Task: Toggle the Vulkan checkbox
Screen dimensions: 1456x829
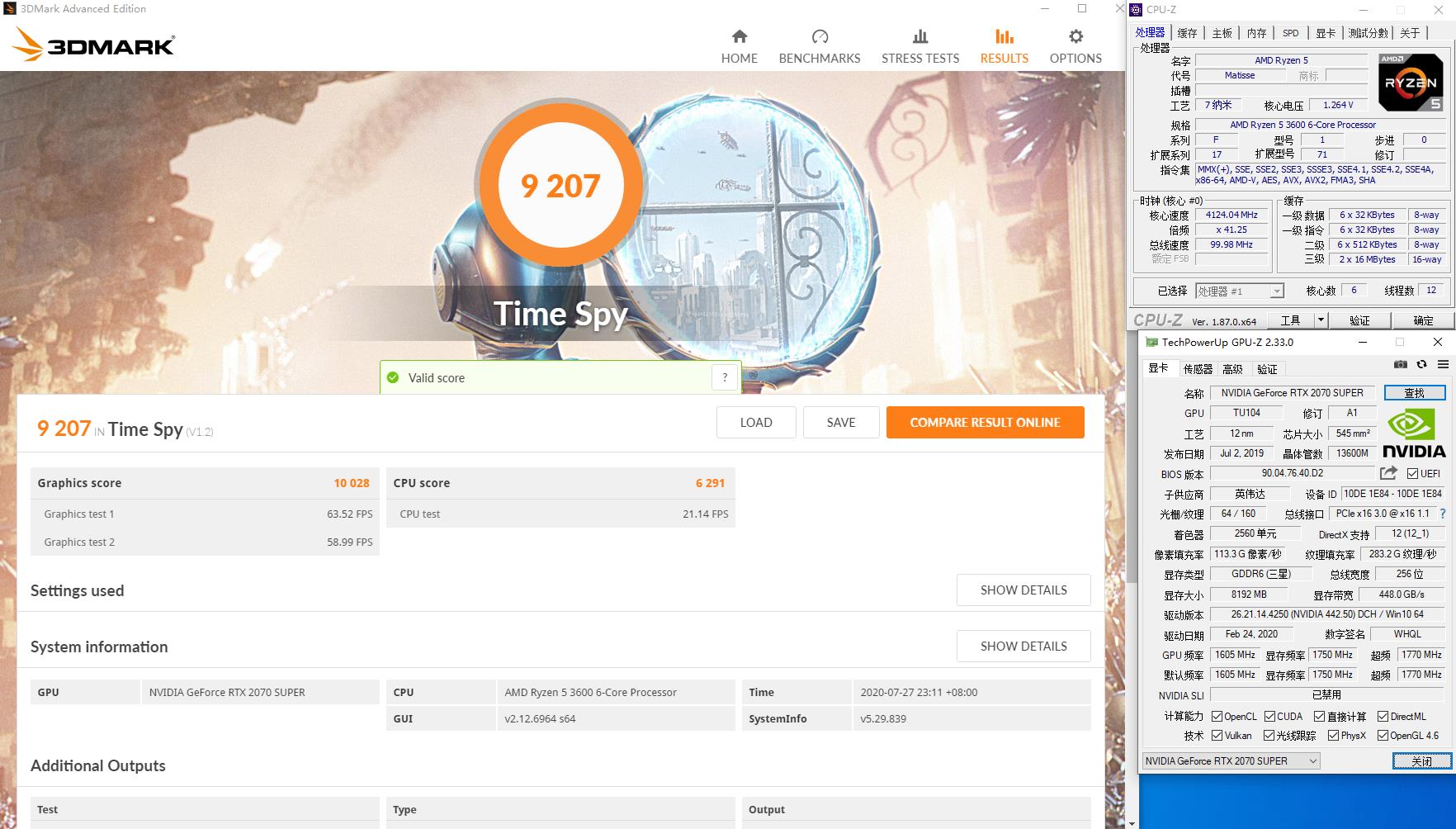Action: tap(1217, 736)
